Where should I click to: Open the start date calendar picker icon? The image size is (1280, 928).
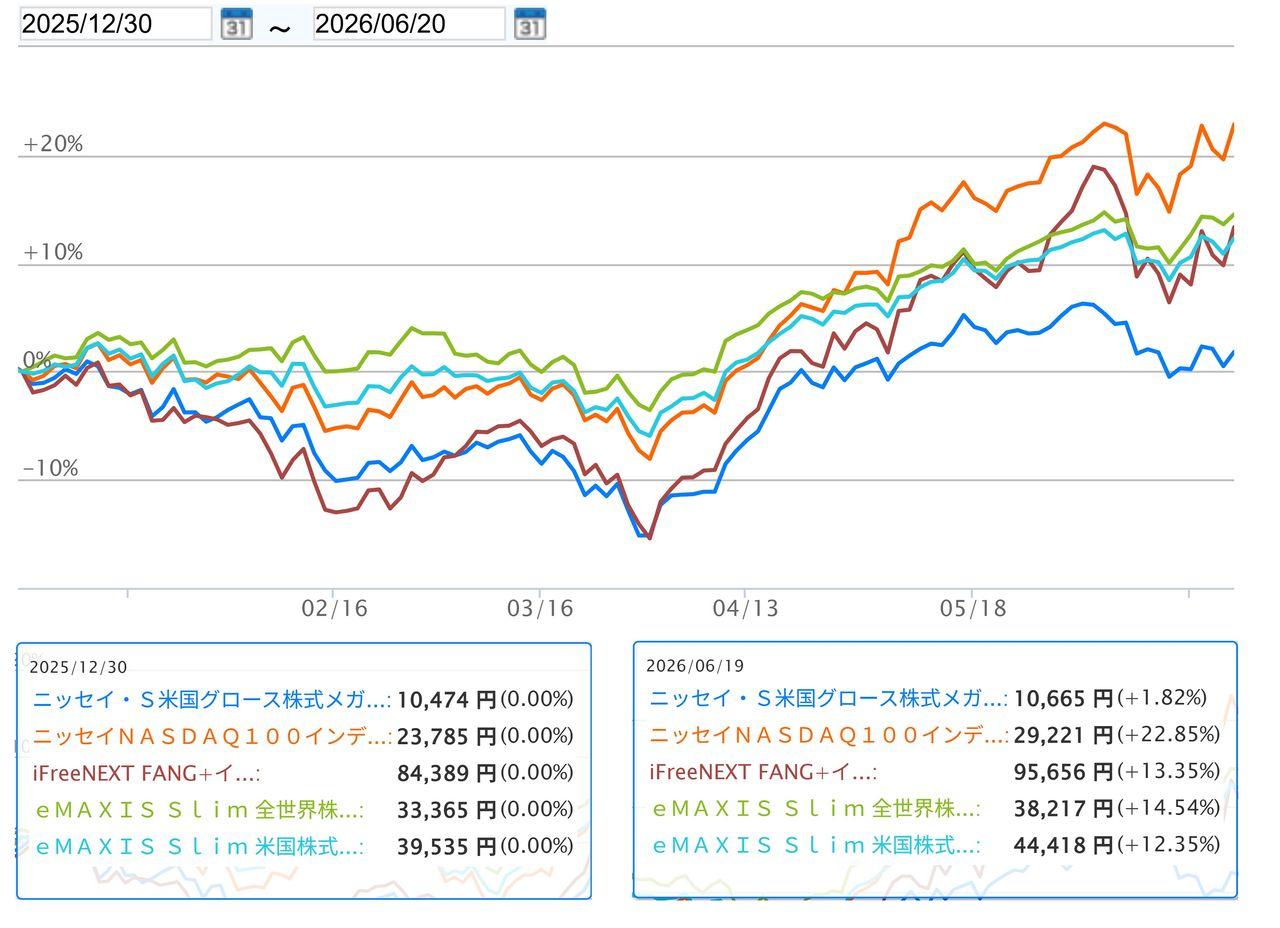click(x=236, y=24)
